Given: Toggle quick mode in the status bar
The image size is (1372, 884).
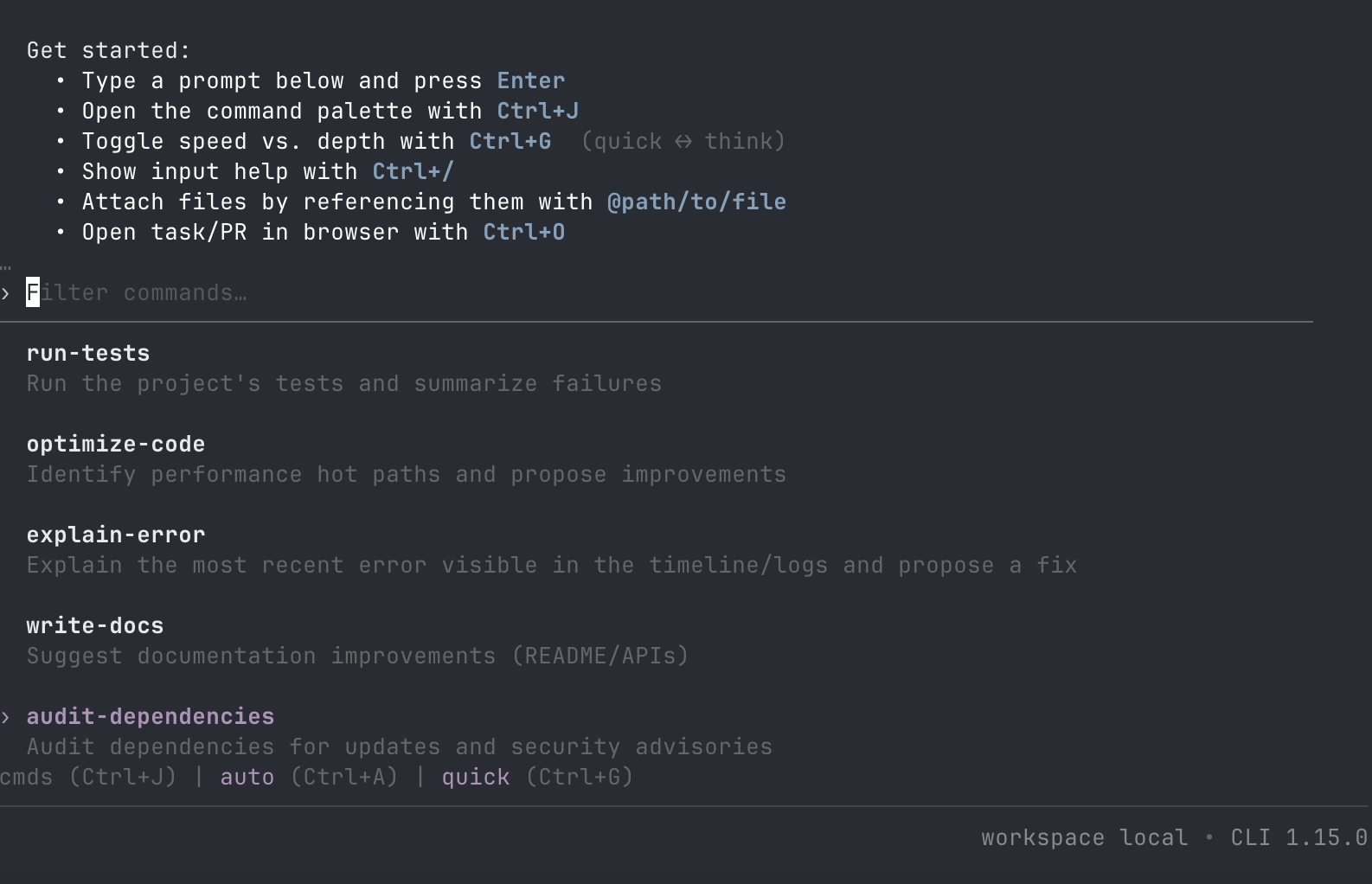Looking at the screenshot, I should click(x=475, y=777).
